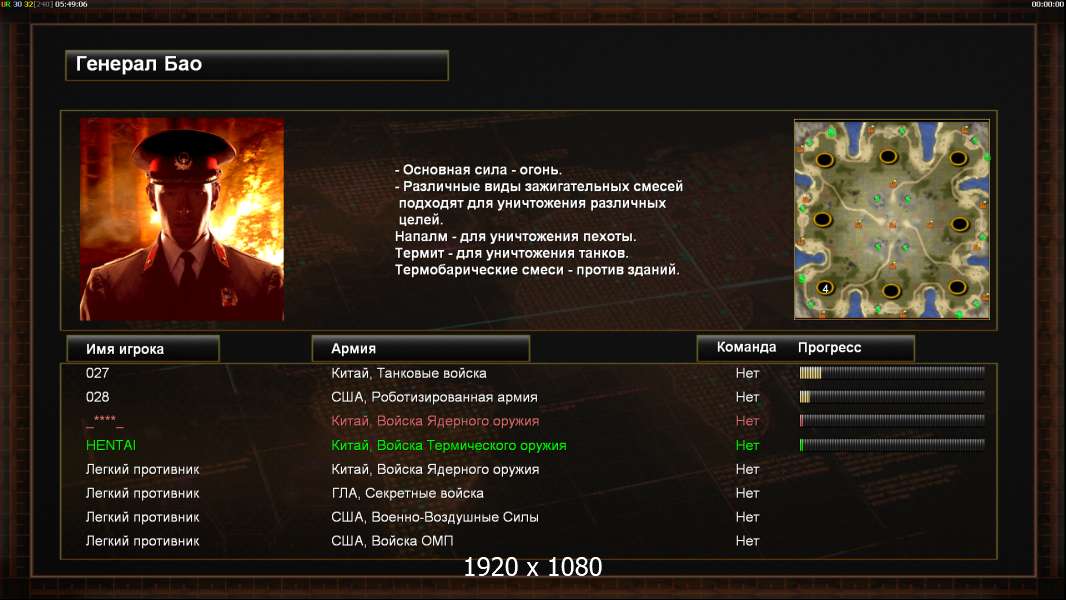Click the start position marker numbered 4 on minimap
Screen dimensions: 1066x600
click(x=825, y=288)
